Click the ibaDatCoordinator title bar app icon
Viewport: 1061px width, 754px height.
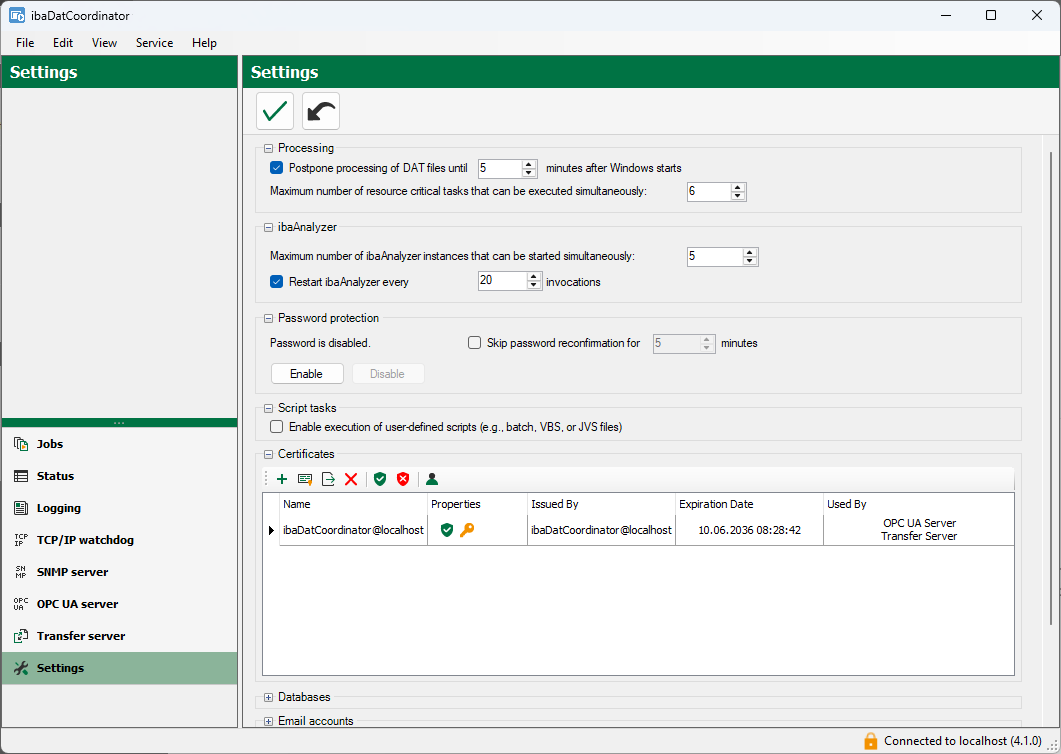point(17,15)
